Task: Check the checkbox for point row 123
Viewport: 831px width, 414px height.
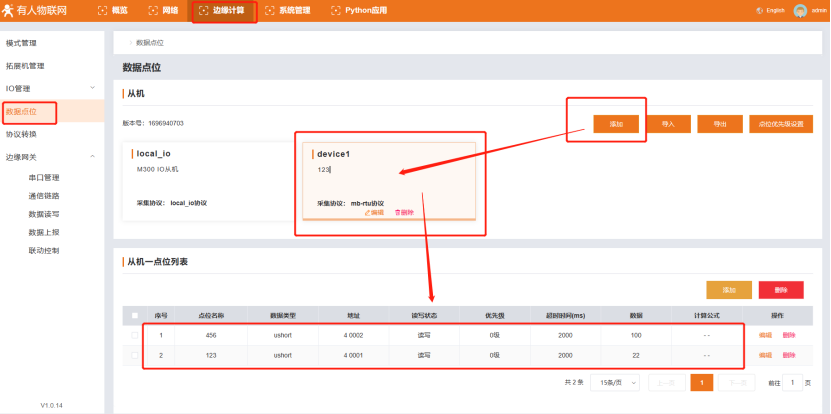Action: tap(135, 355)
